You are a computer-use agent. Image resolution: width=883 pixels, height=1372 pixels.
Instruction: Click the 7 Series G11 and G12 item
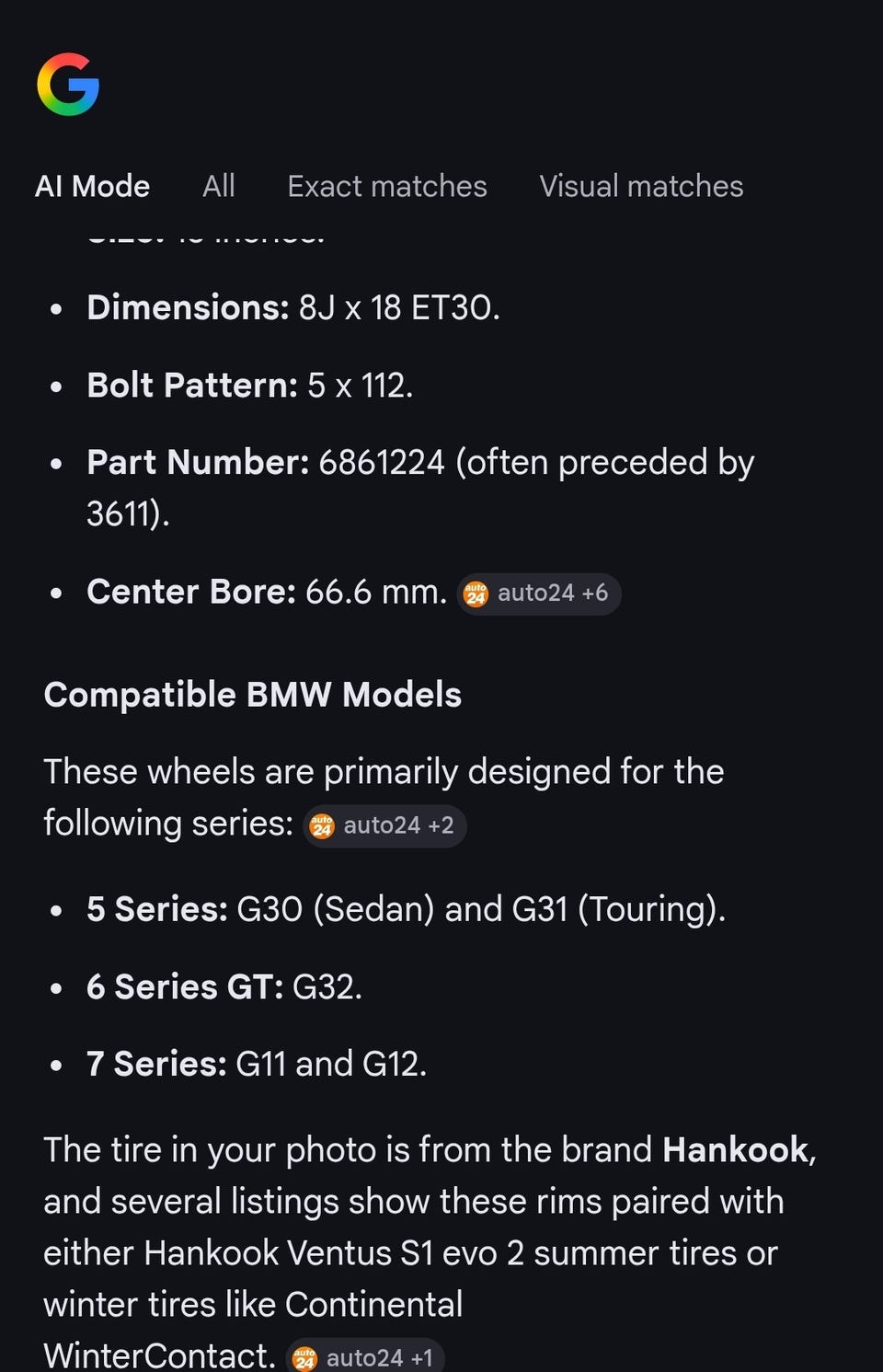click(256, 1065)
